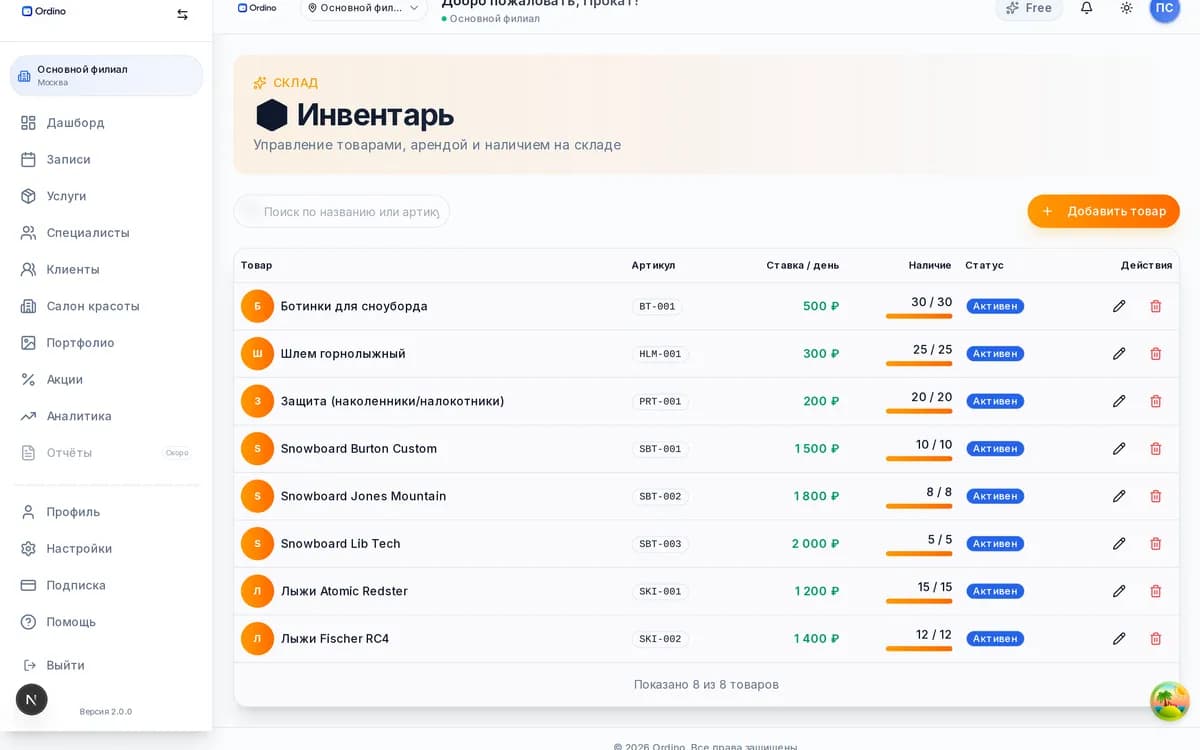Select Основной филиал Москва in sidebar
The width and height of the screenshot is (1200, 750).
click(x=106, y=75)
